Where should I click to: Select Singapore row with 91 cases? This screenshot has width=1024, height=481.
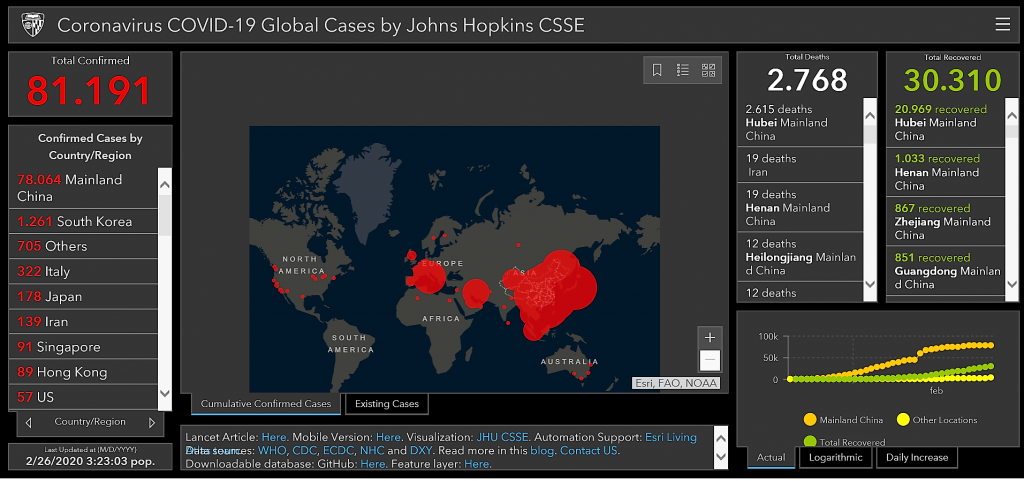pos(83,347)
